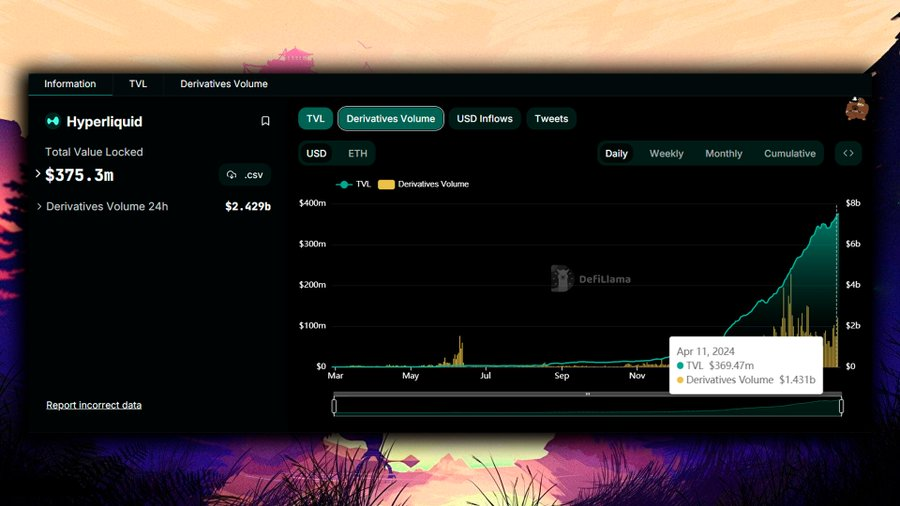Click the embed code icon
900x506 pixels.
pyautogui.click(x=848, y=153)
